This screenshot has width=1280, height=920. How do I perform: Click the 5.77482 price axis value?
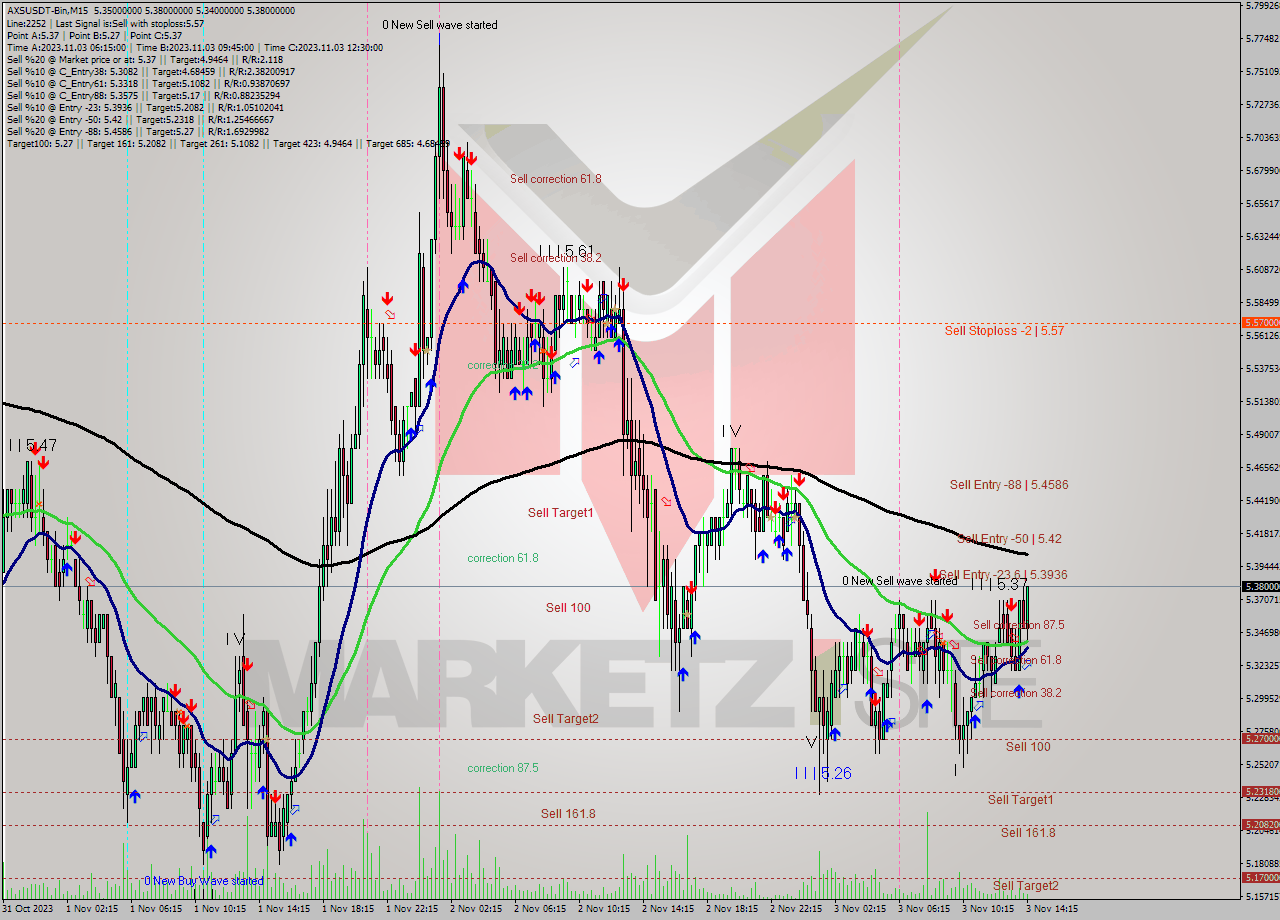1261,39
